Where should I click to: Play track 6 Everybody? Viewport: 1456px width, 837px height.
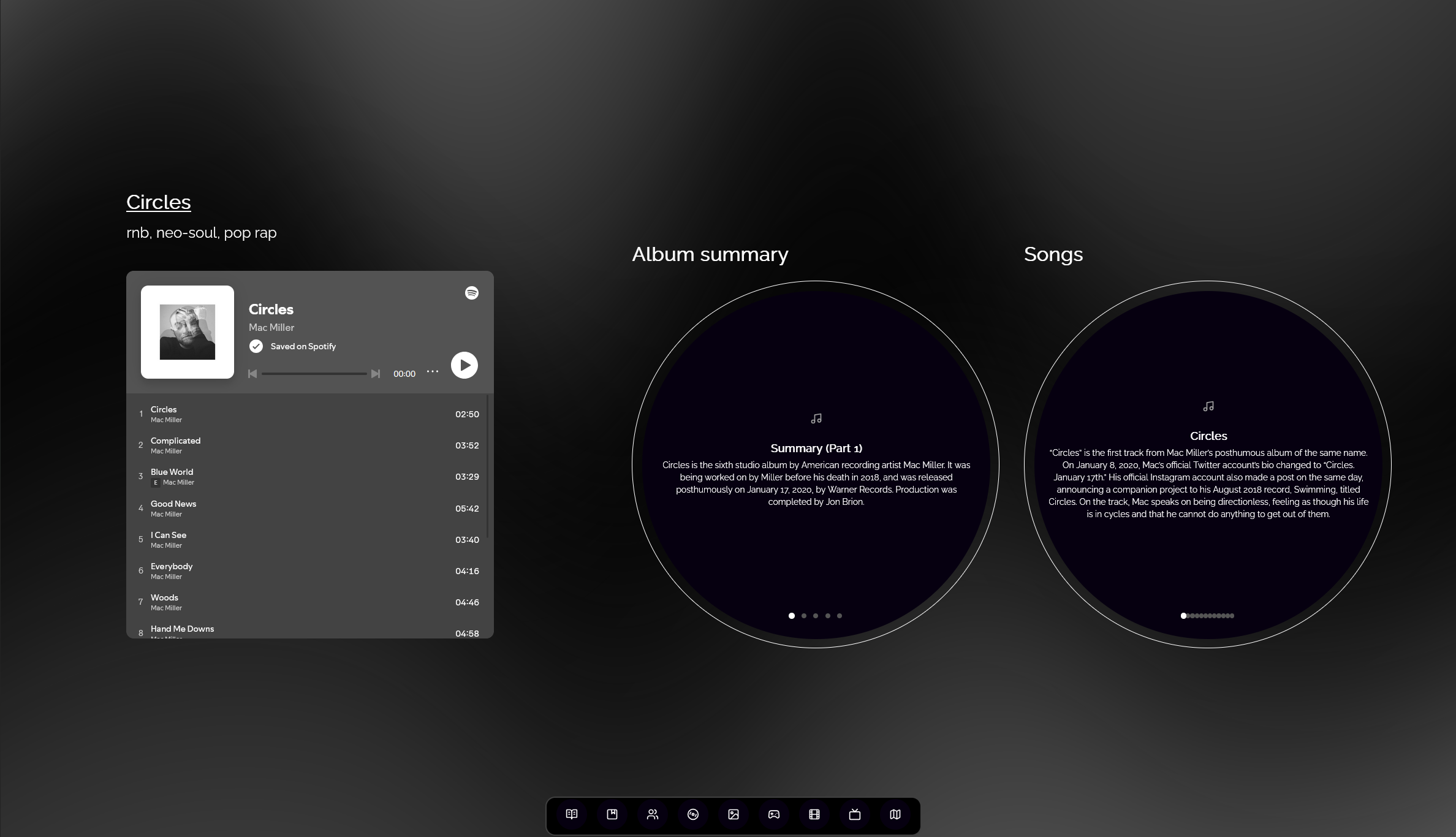click(309, 571)
